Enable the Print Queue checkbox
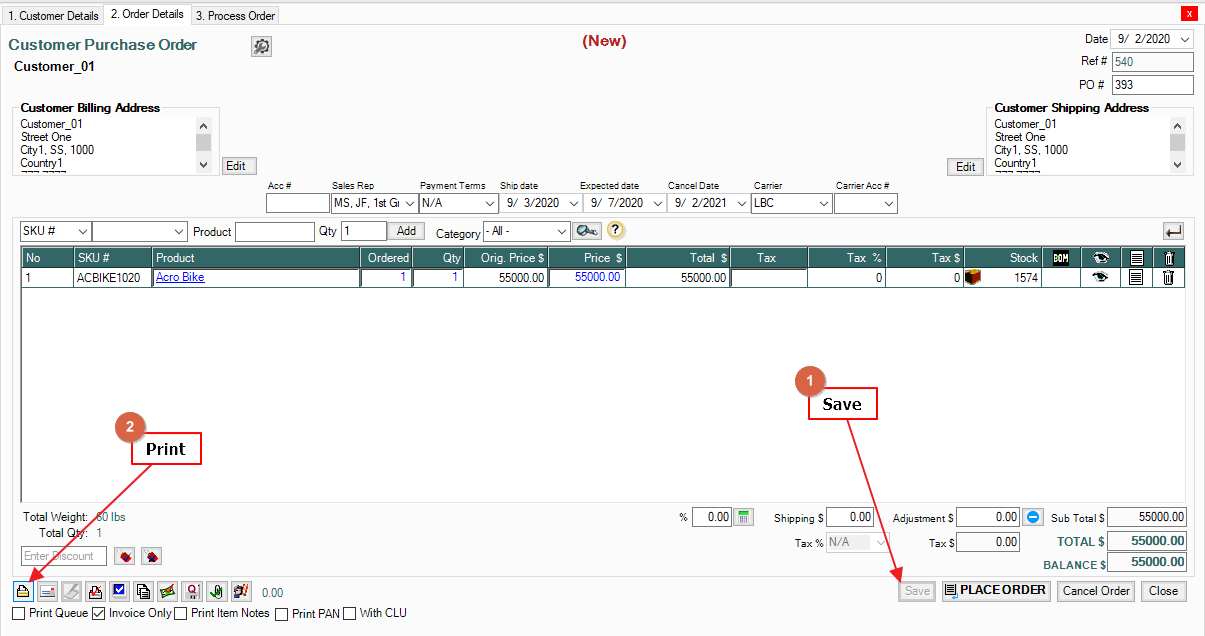 click(x=19, y=613)
